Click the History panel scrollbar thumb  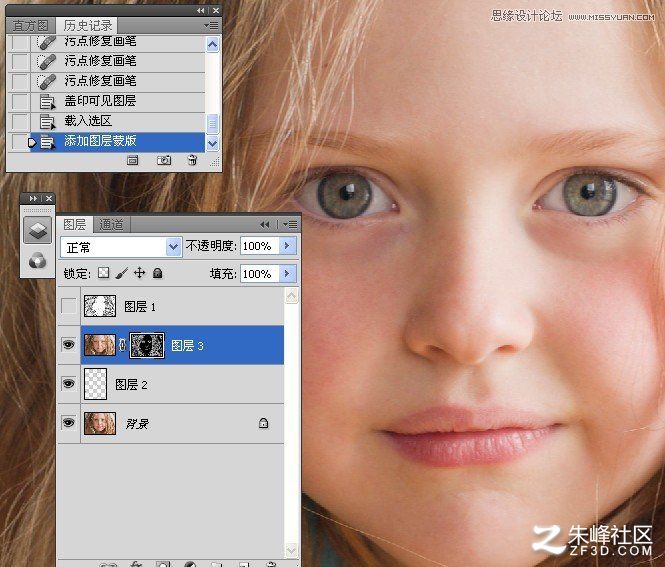tap(212, 123)
